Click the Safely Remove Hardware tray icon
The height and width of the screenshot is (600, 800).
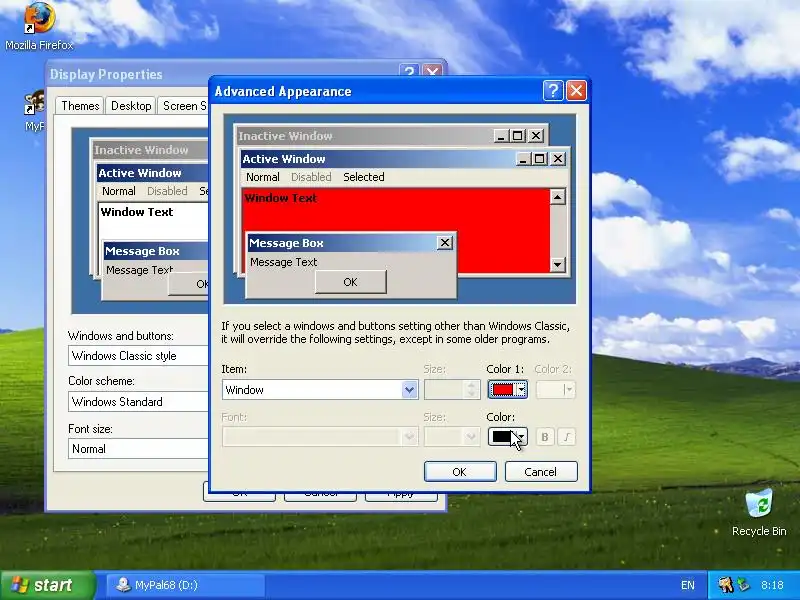tap(744, 585)
